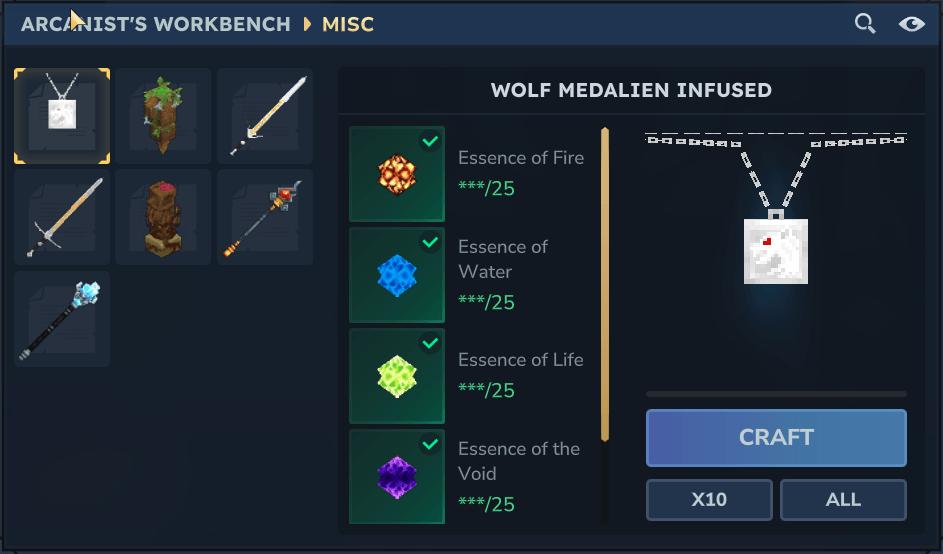Click the Essence of the Void slot

point(397,476)
